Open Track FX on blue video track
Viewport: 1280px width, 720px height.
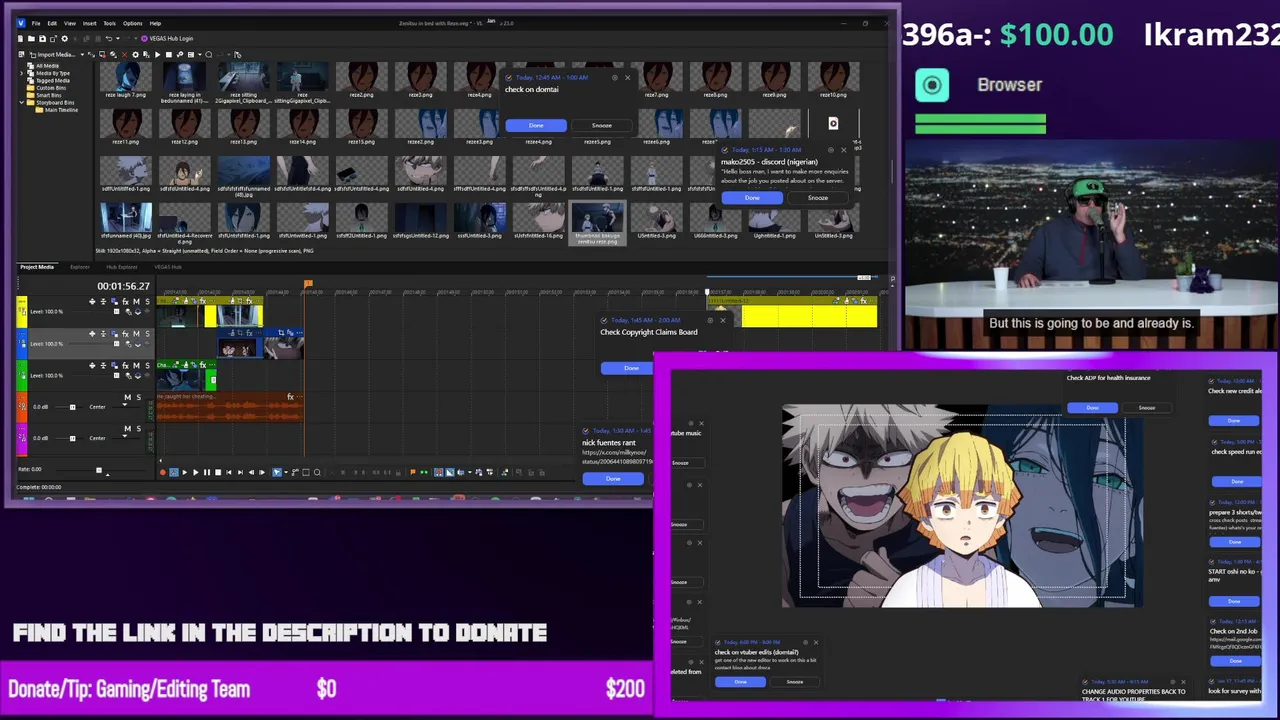tap(125, 334)
